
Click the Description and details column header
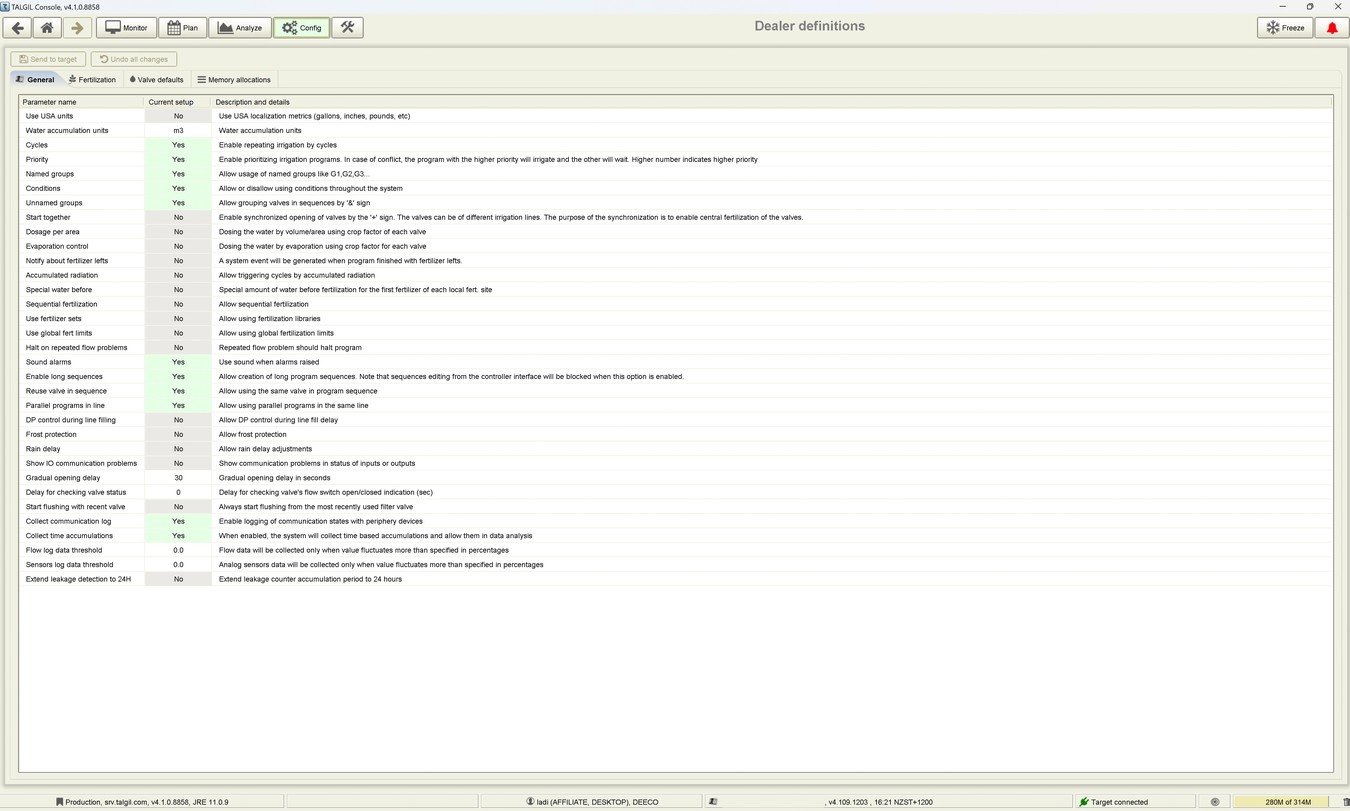tap(772, 102)
